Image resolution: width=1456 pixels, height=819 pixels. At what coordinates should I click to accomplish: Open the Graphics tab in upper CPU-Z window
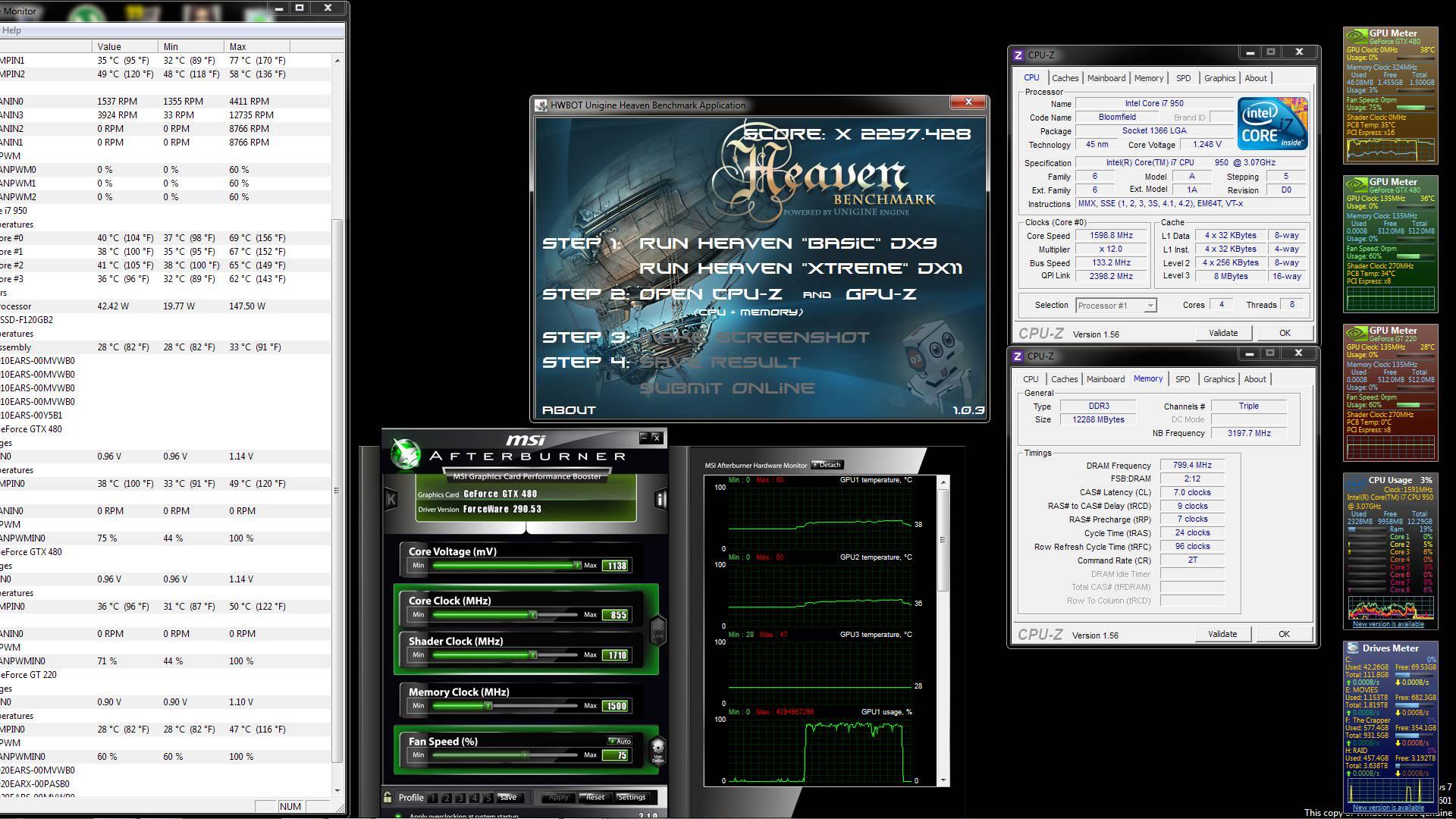coord(1219,78)
